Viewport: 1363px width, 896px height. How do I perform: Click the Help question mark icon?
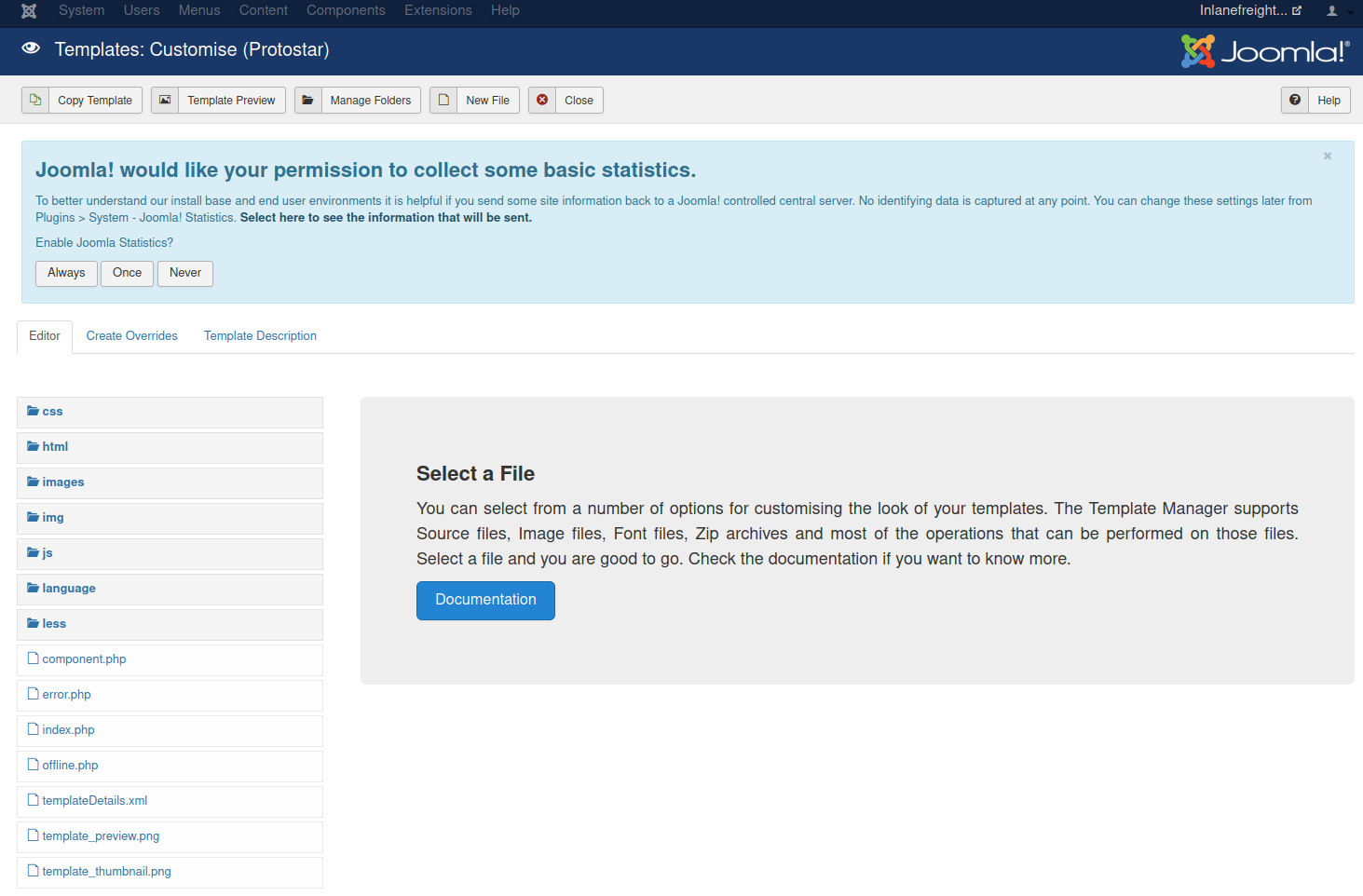click(x=1295, y=100)
